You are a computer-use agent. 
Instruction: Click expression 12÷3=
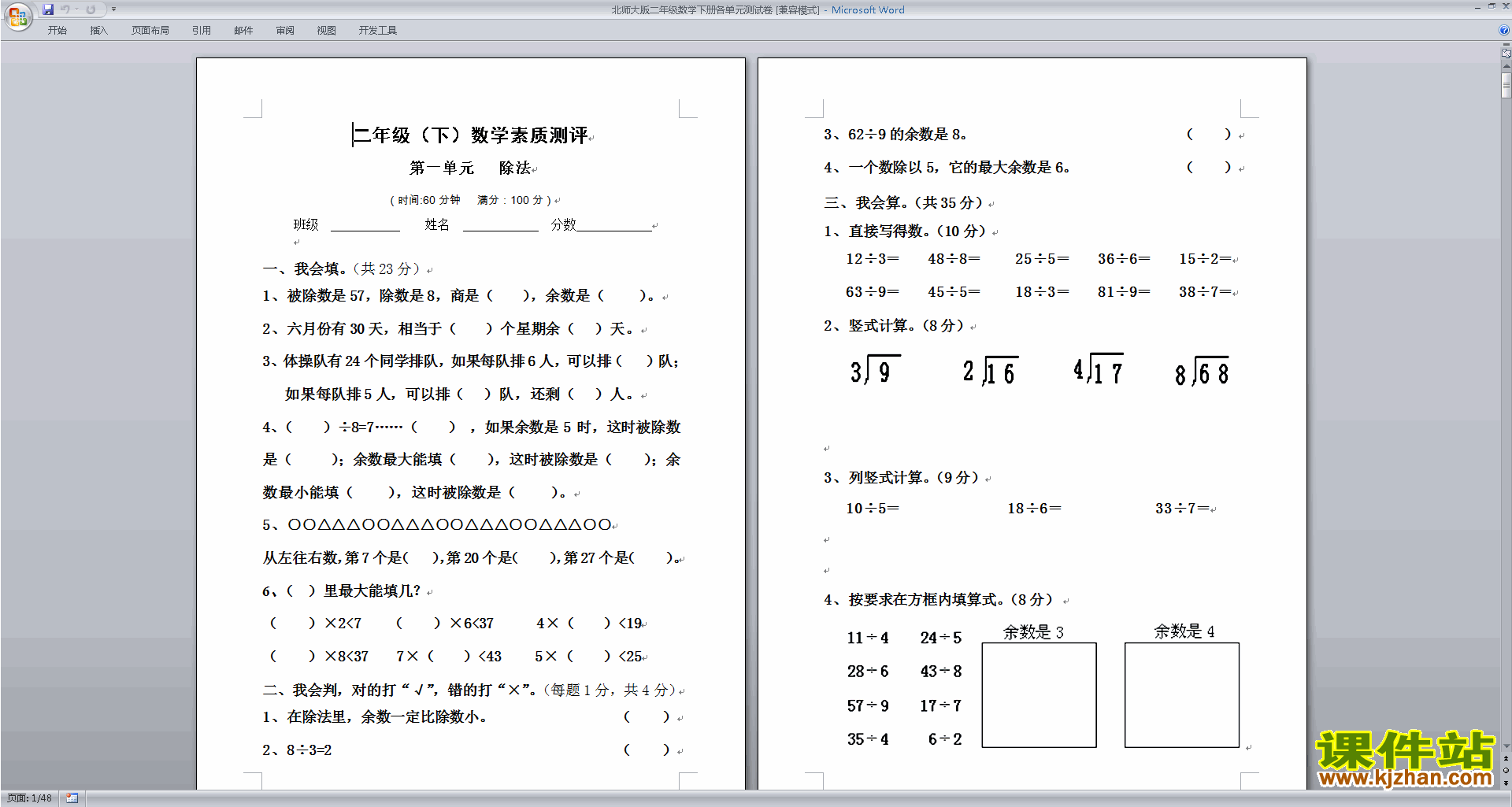pos(873,259)
